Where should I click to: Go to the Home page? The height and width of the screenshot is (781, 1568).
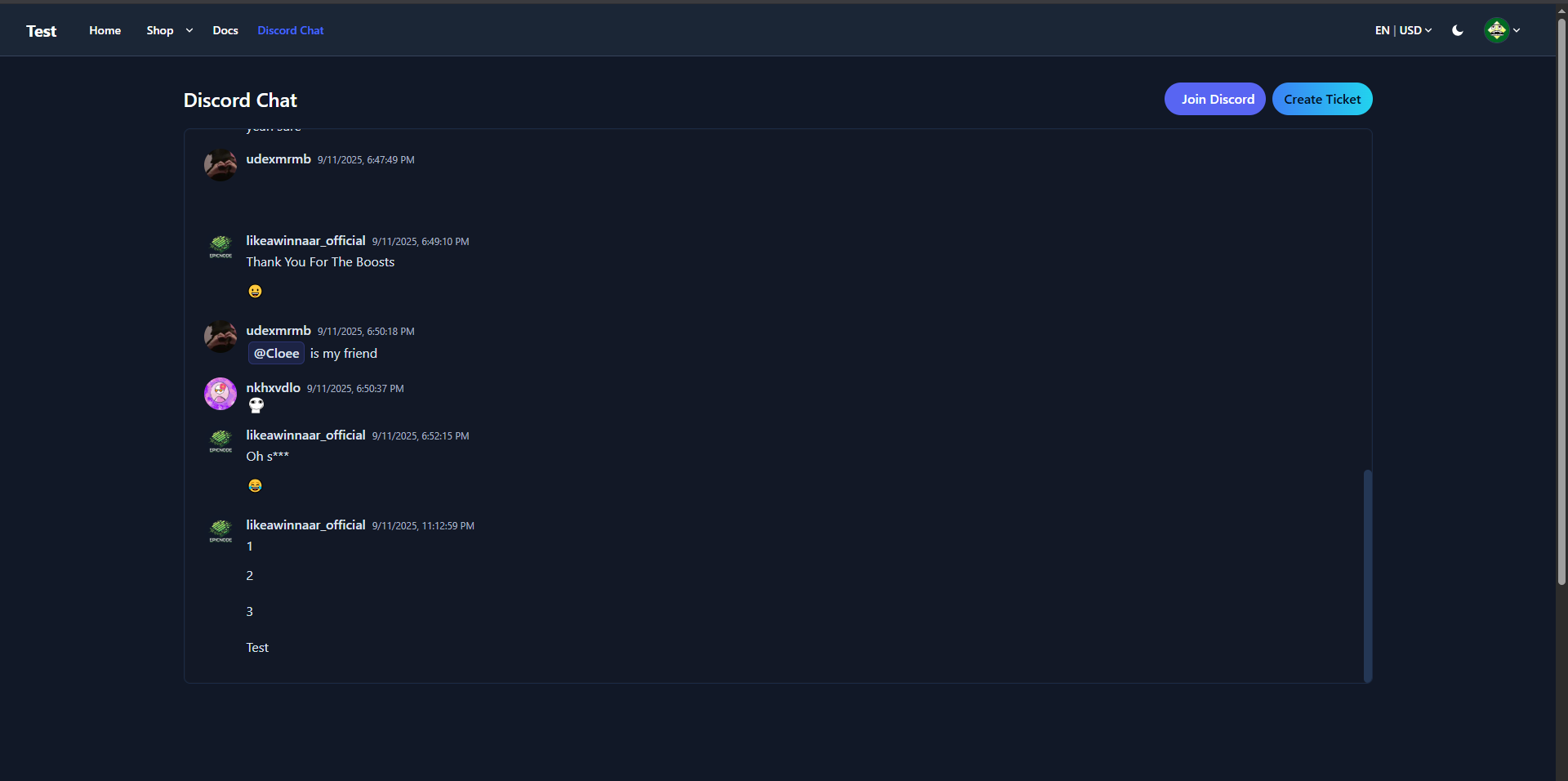click(x=105, y=30)
